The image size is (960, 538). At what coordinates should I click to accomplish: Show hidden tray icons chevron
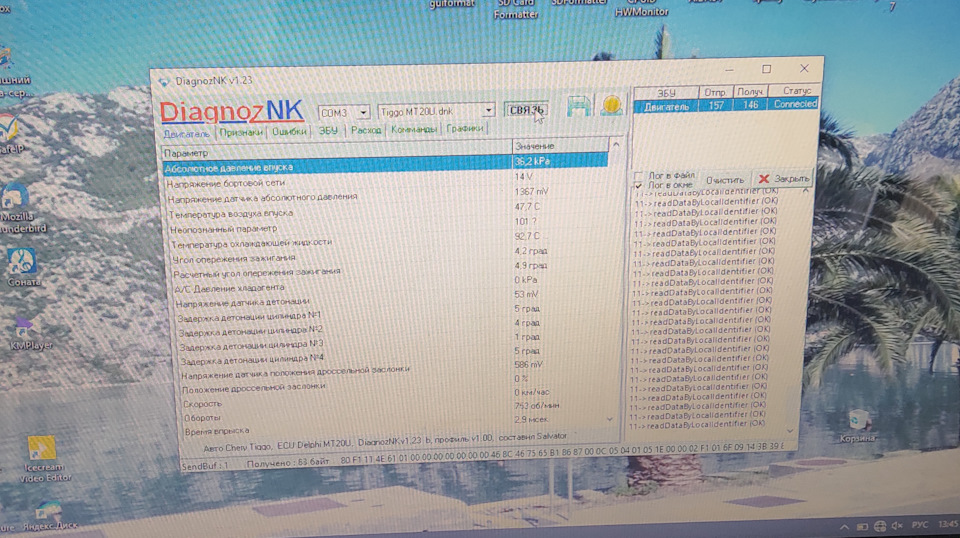[845, 527]
